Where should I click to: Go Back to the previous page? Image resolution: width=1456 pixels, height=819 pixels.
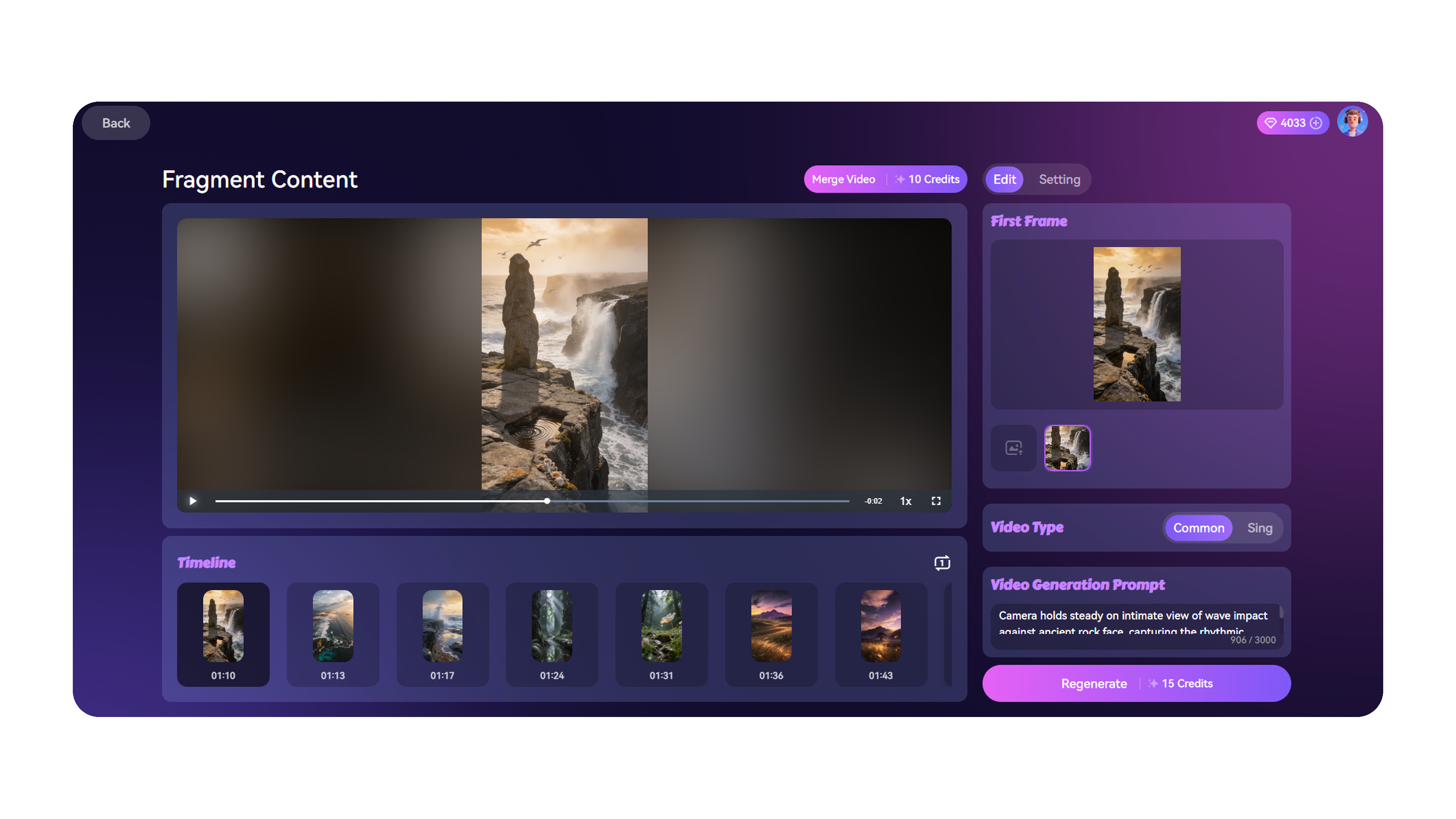tap(116, 122)
